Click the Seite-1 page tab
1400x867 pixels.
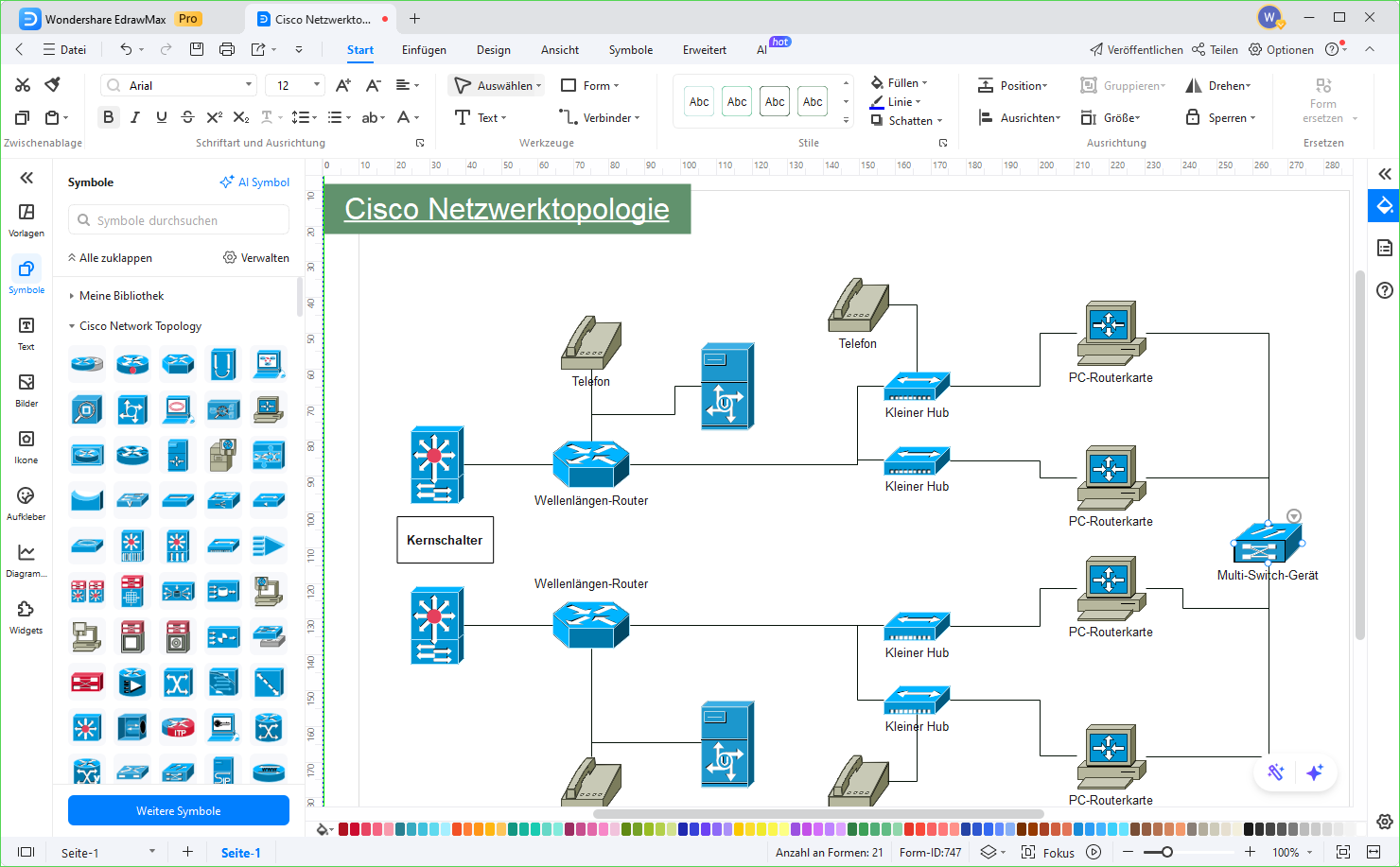click(x=240, y=852)
